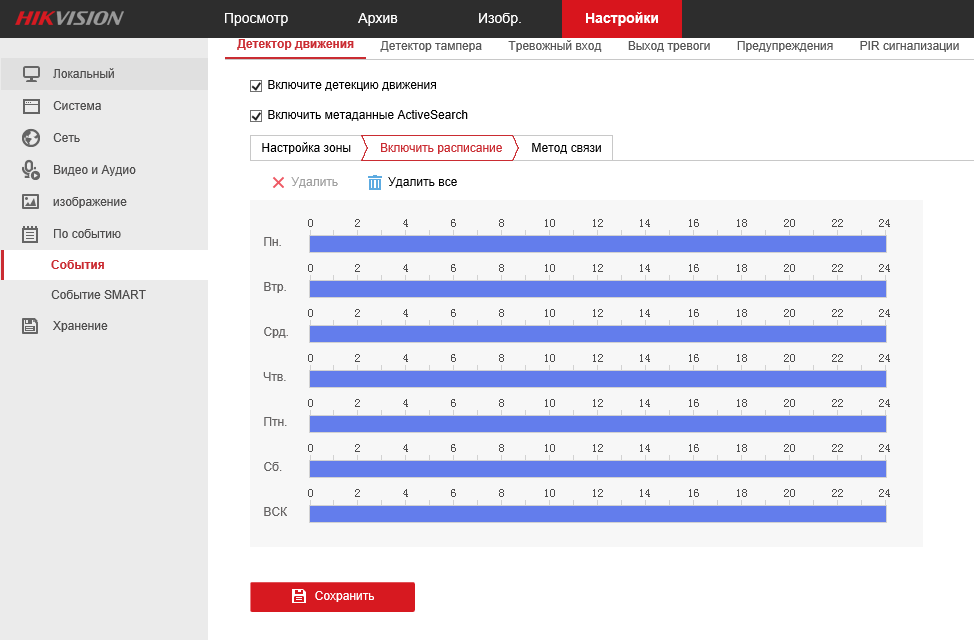
Task: Switch to Тревожный вход tab
Action: click(x=555, y=46)
